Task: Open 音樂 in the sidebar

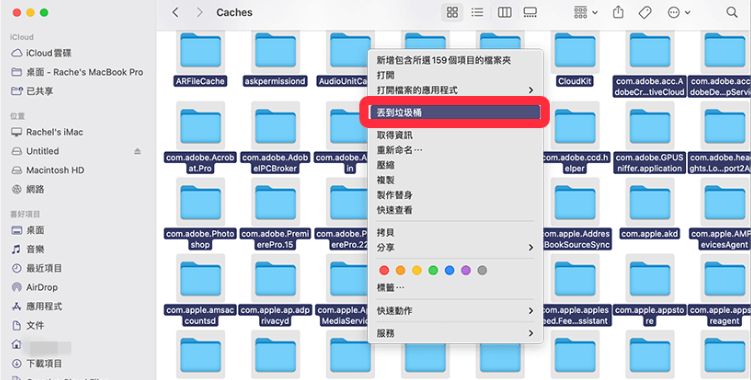Action: pos(28,249)
